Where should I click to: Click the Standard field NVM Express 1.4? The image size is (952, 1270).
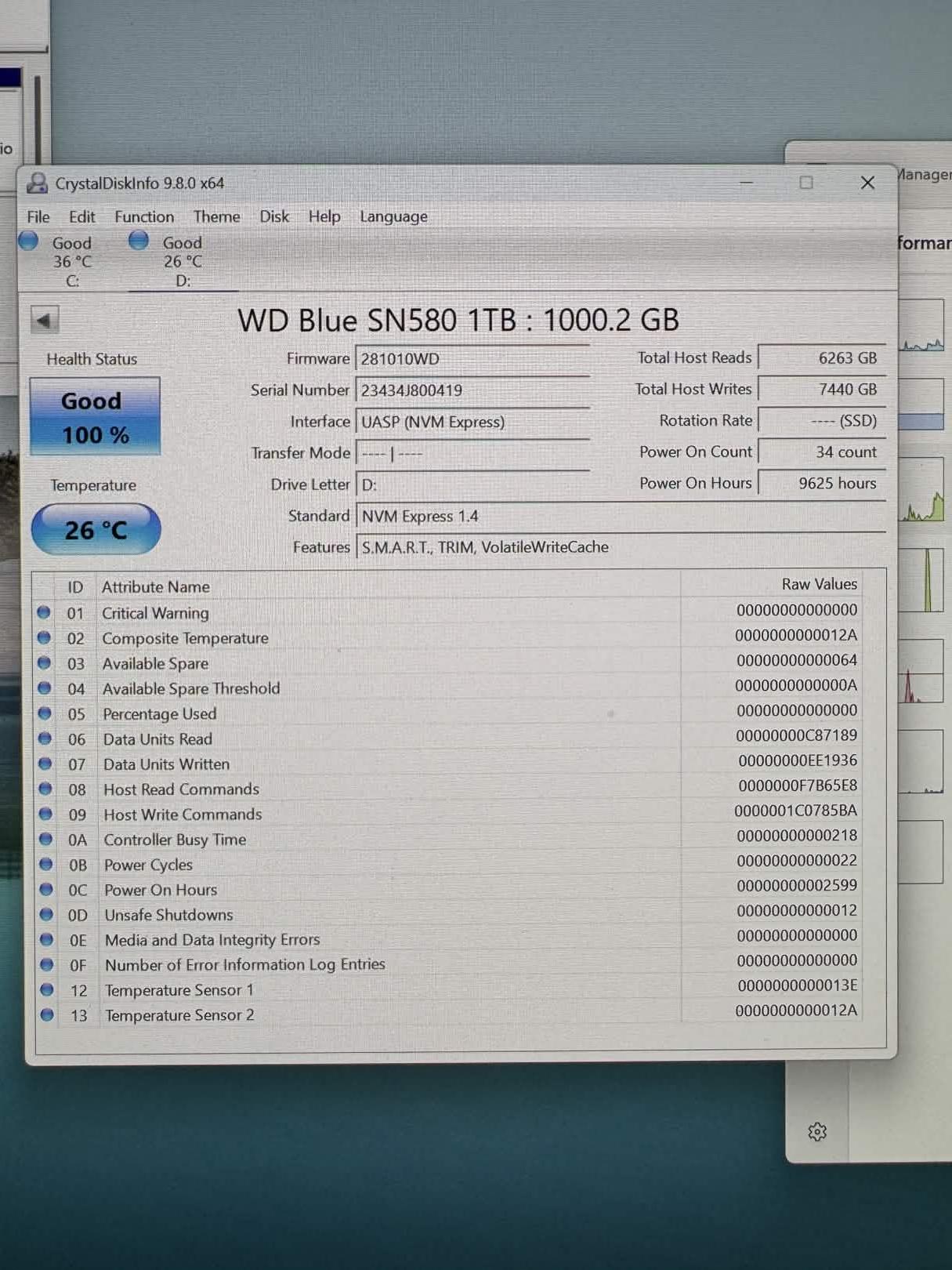(x=621, y=516)
